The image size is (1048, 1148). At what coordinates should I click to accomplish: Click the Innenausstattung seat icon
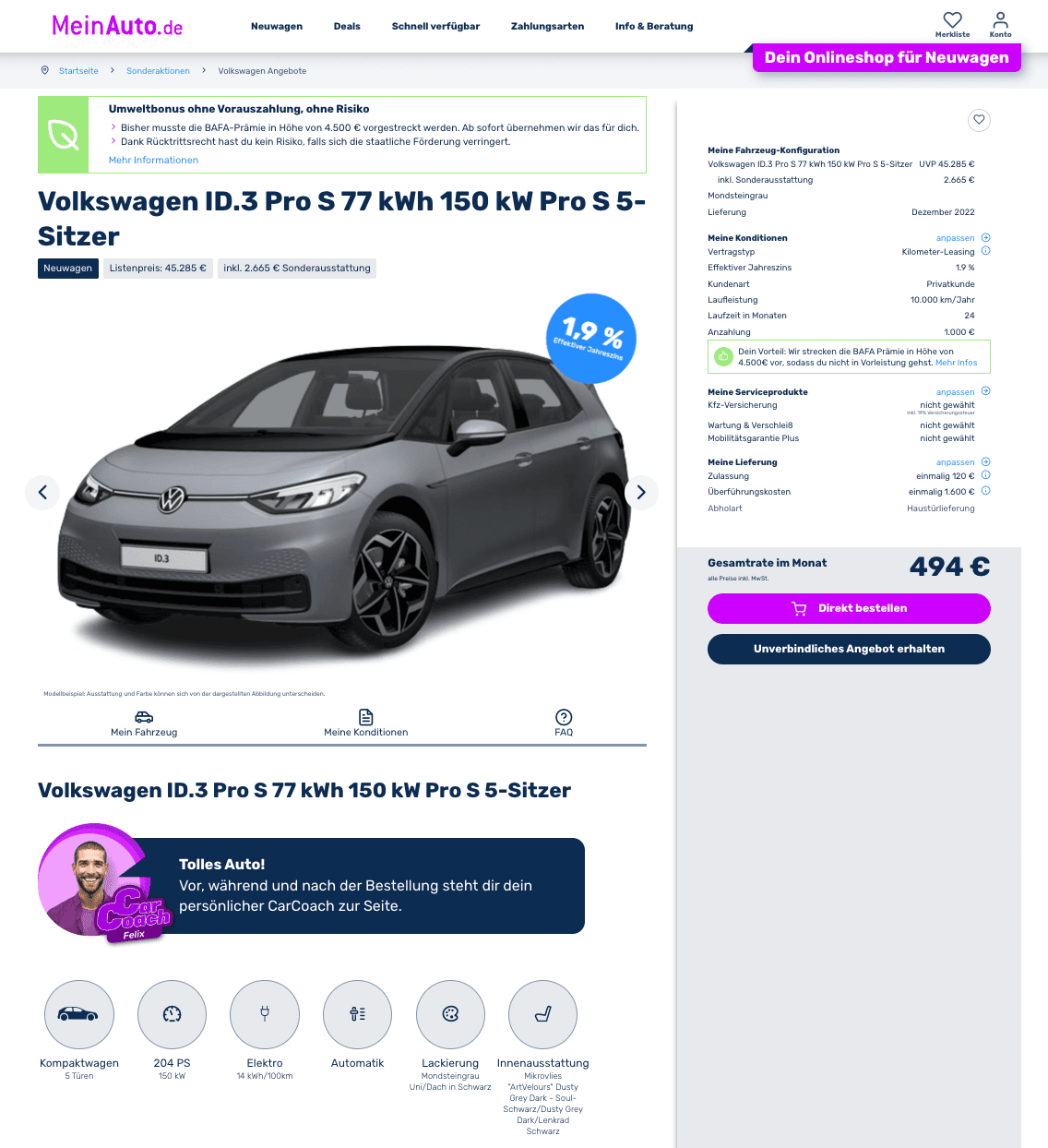click(x=542, y=1014)
